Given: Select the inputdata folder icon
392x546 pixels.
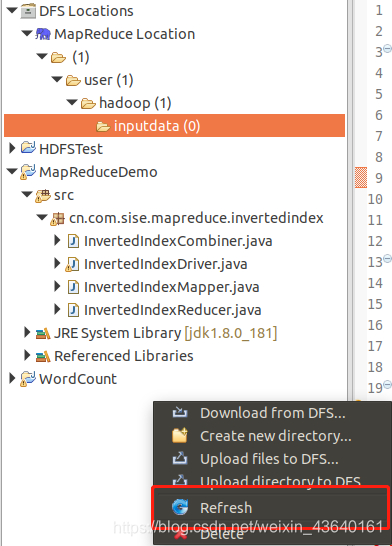Looking at the screenshot, I should click(103, 126).
